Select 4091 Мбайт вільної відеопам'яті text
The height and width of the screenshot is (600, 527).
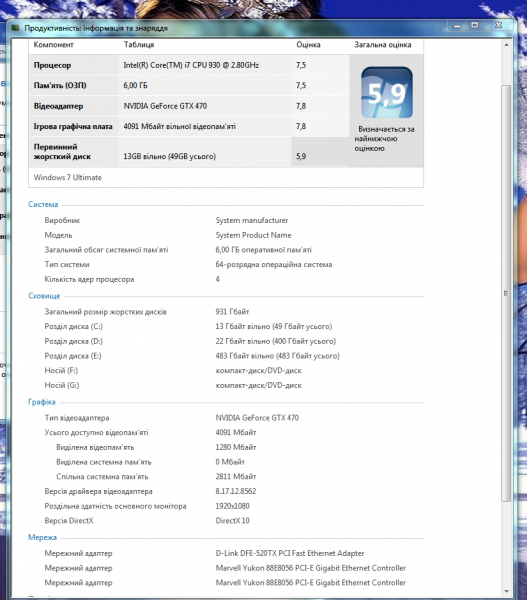pyautogui.click(x=179, y=126)
